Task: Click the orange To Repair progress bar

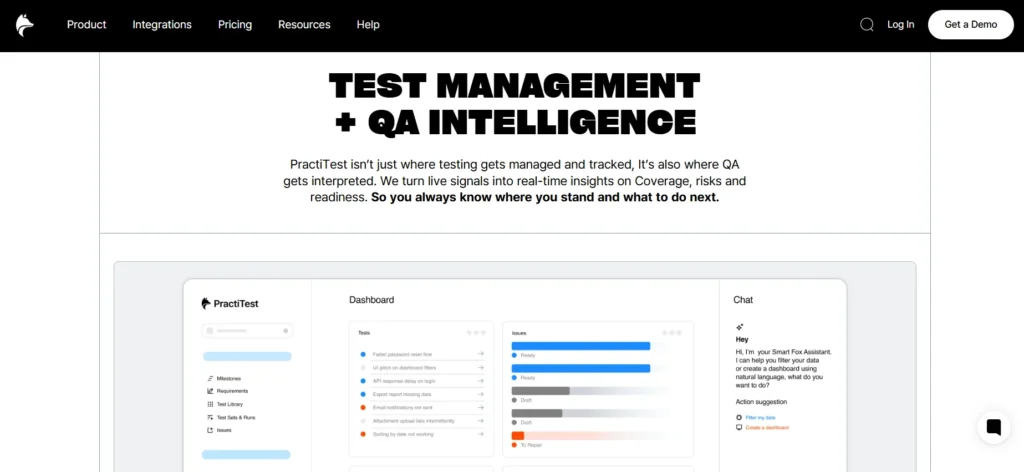Action: coord(518,435)
